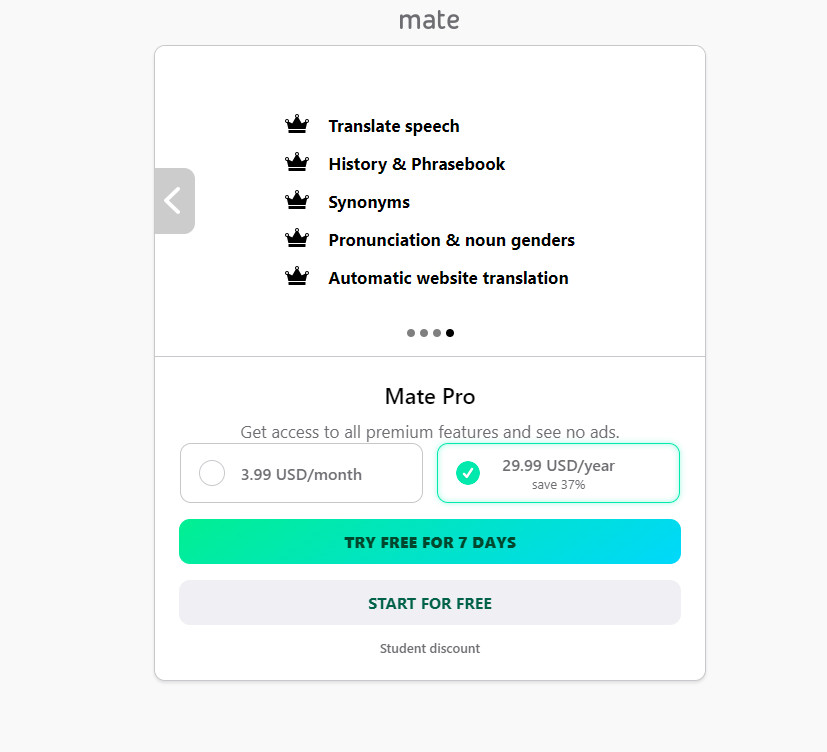Click crown icon beside Automatic website translation
Screen dimensions: 827x752
pos(296,277)
